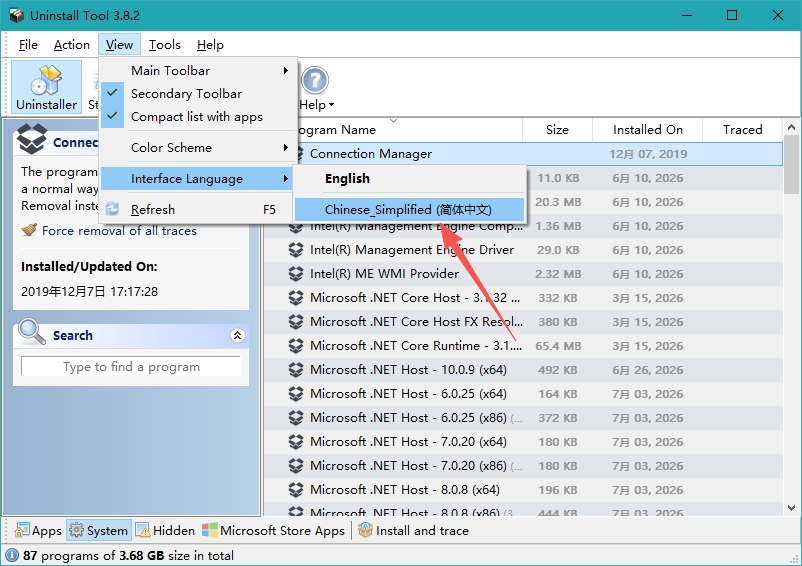
Task: Click the 2019年12月7日 17:17:28 install date
Action: point(90,292)
